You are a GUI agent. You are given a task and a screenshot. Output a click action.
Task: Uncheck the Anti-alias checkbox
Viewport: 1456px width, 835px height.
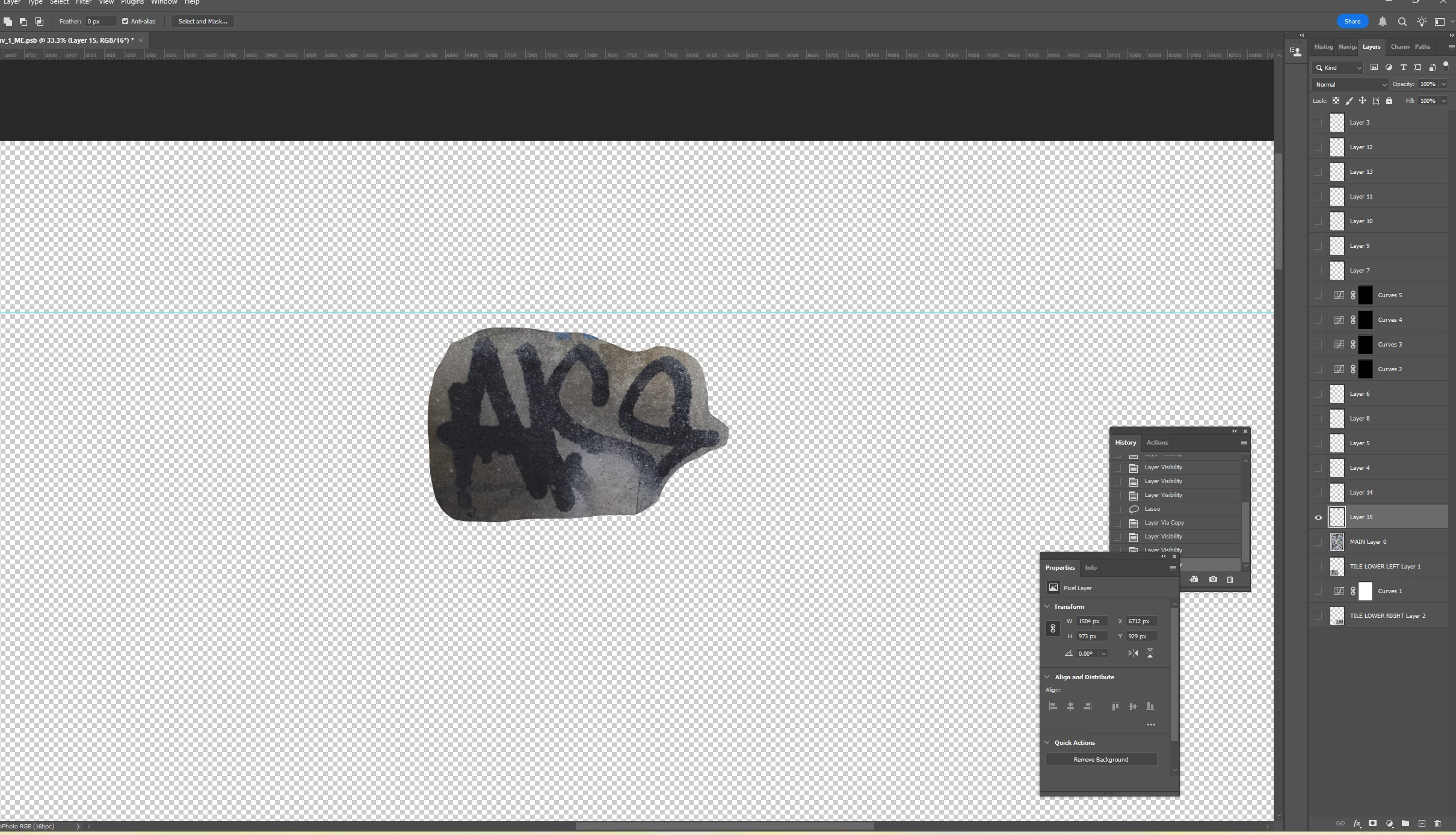(x=125, y=22)
